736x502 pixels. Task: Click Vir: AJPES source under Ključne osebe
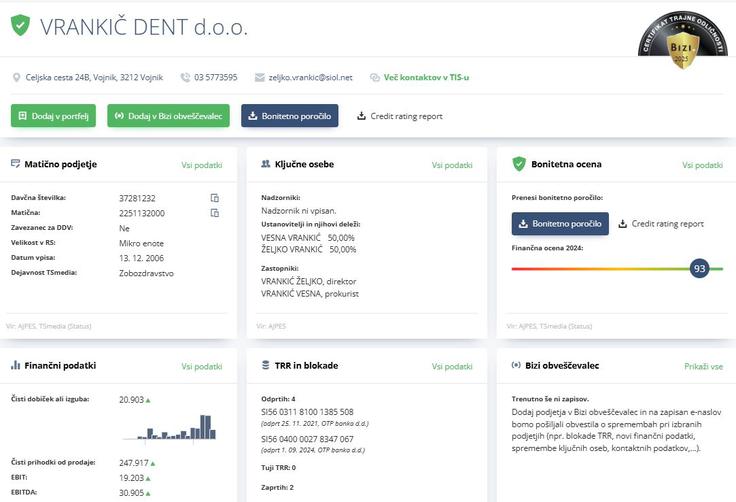[x=271, y=326]
